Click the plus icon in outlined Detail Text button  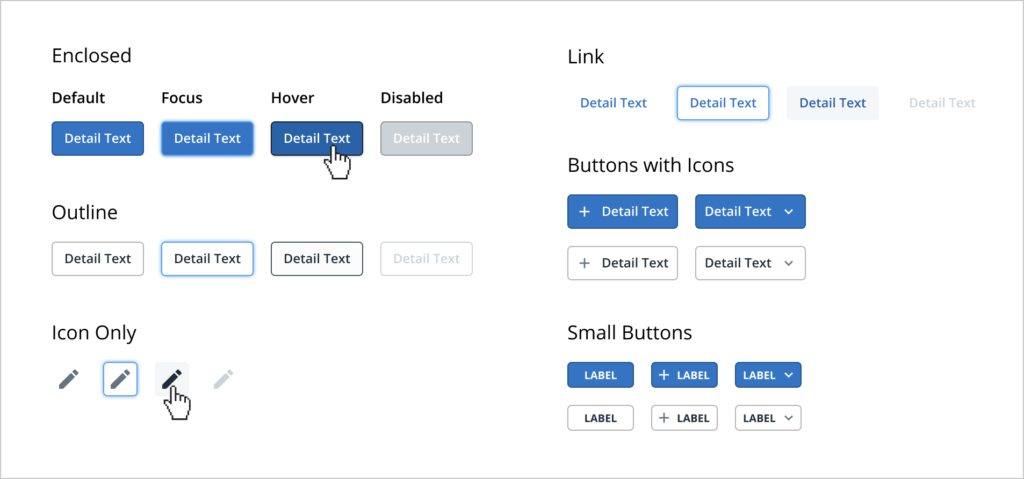[585, 263]
